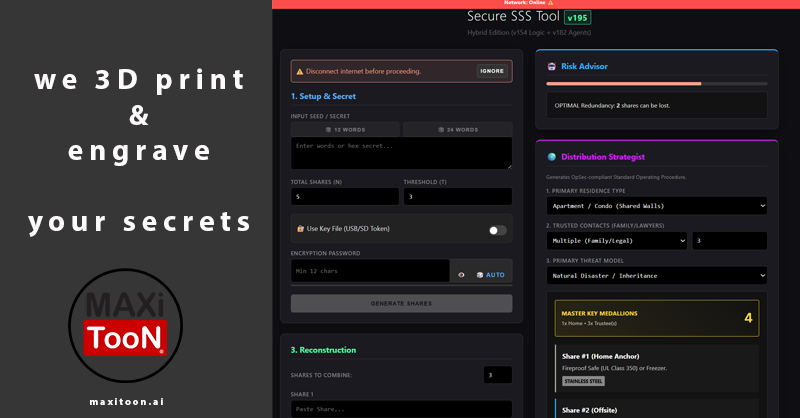Open the Primary Residence Type dropdown
800x418 pixels.
[656, 205]
